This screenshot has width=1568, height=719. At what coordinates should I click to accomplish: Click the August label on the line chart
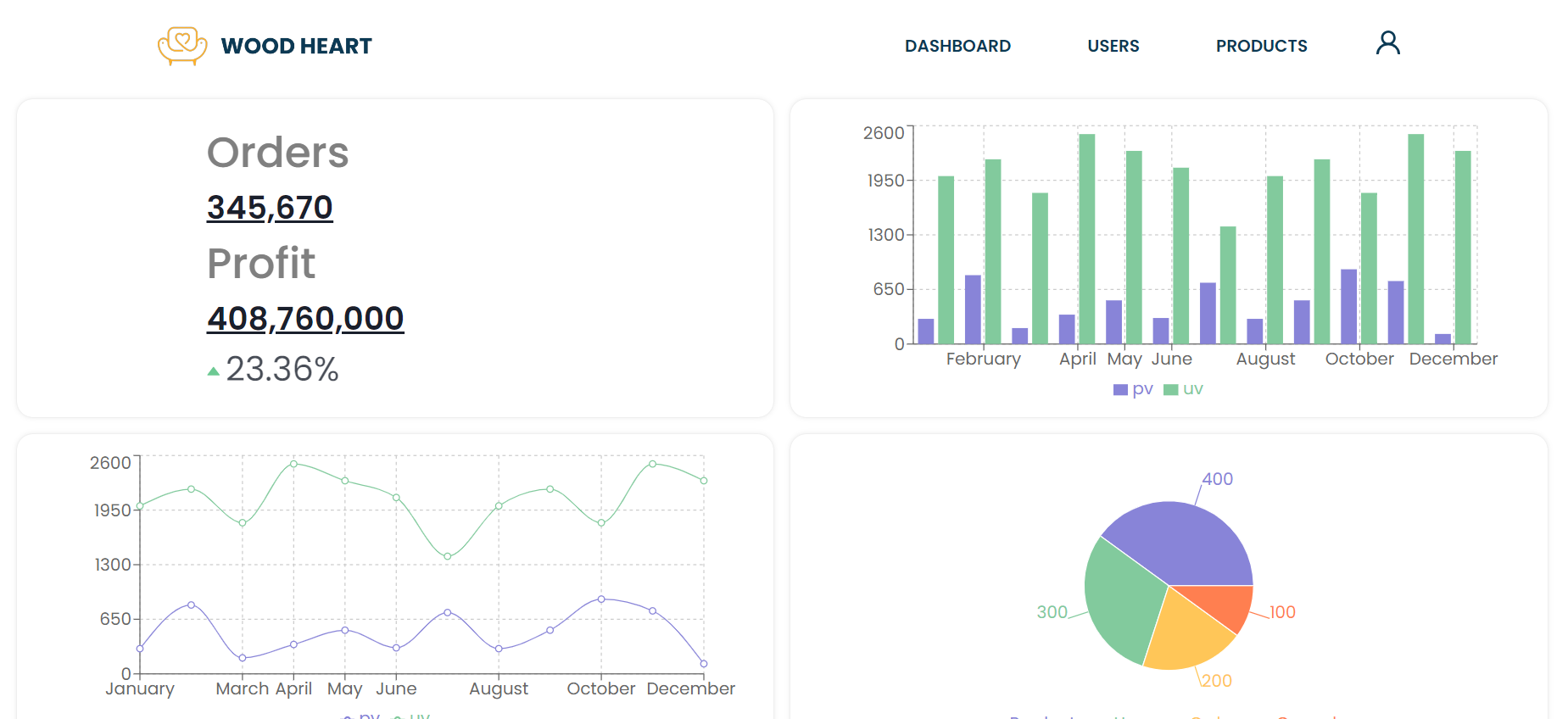(499, 689)
